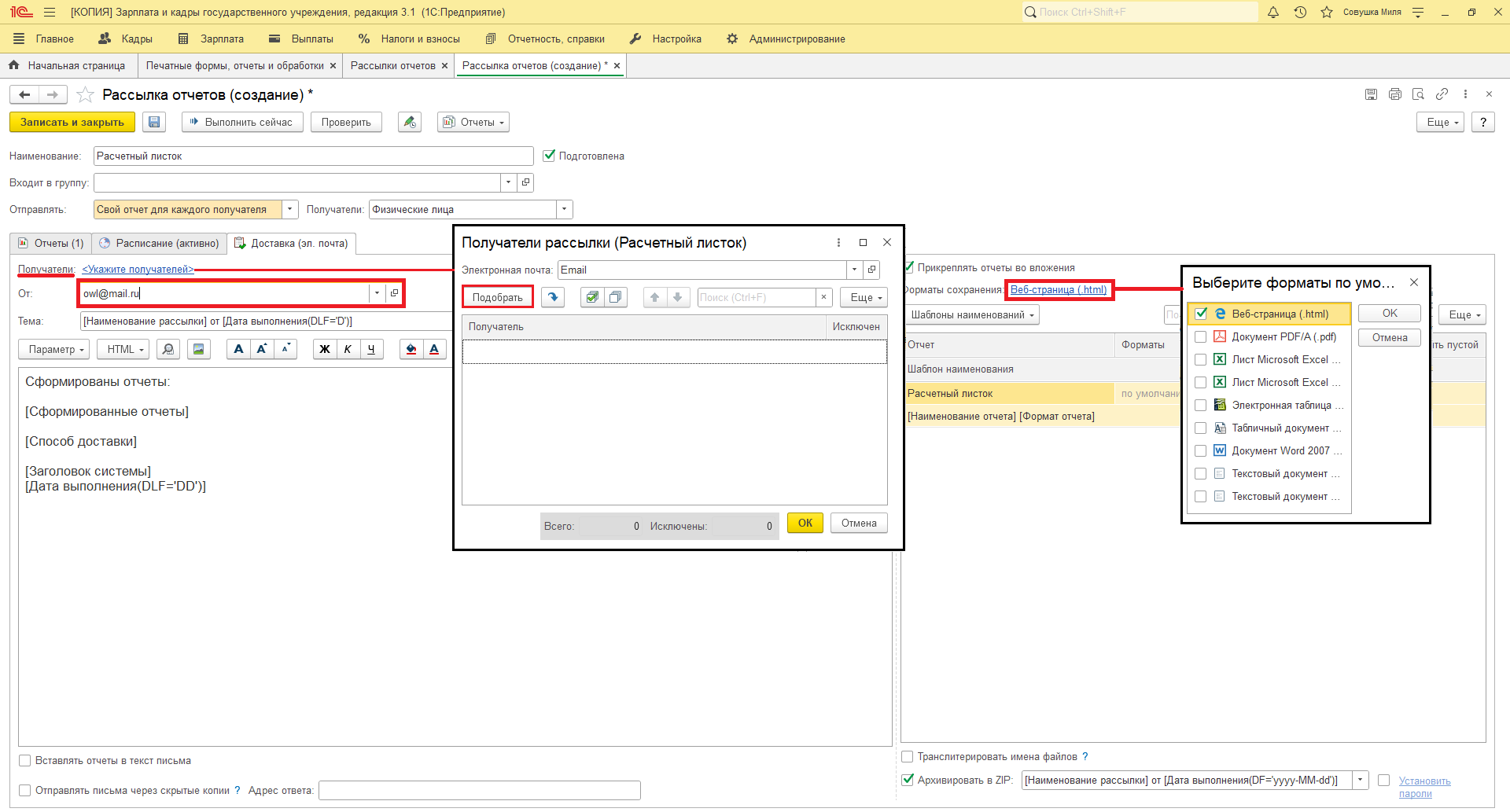Apply underline with the Ч button

click(x=371, y=349)
